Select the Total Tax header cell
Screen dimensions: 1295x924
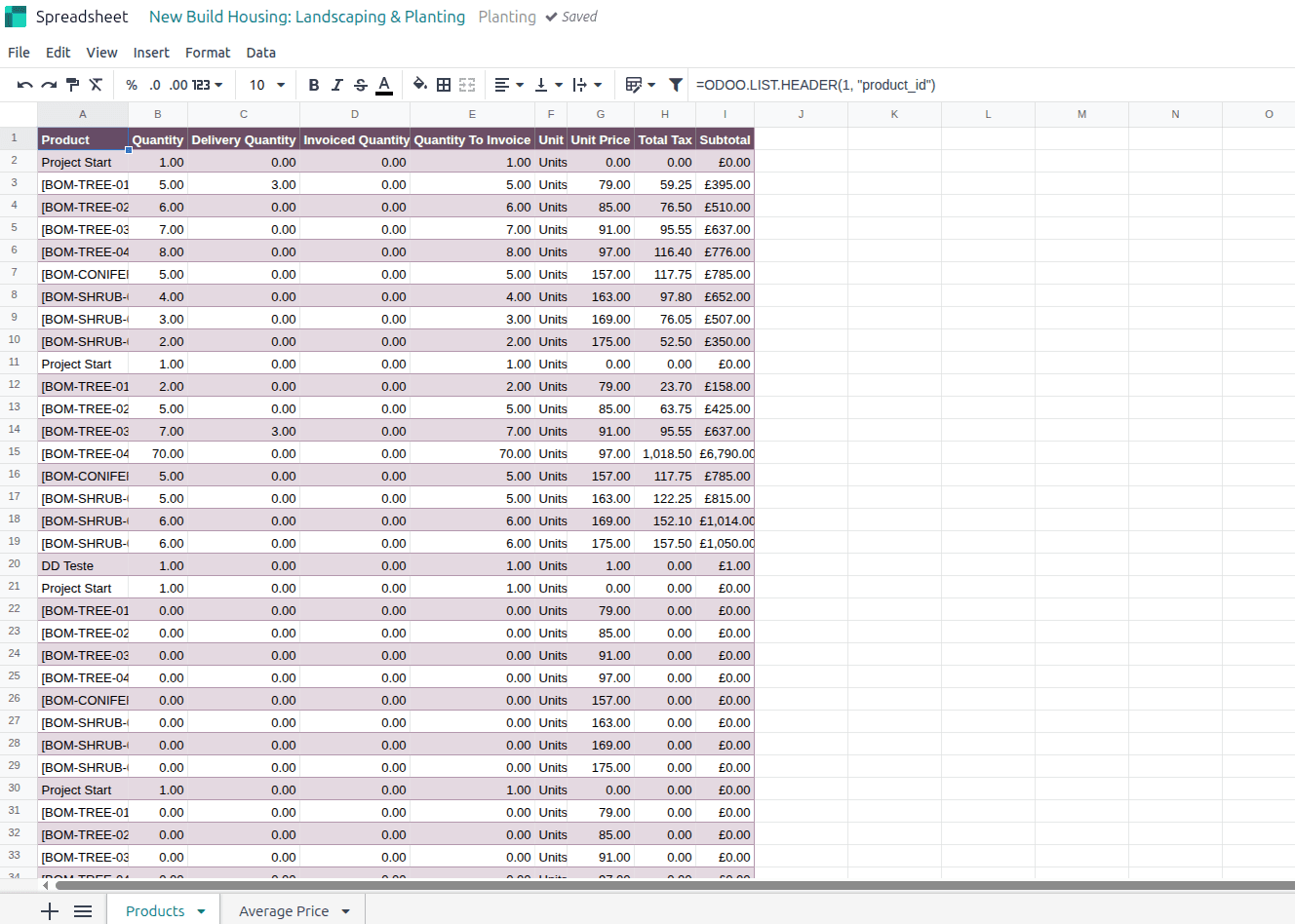[x=665, y=139]
